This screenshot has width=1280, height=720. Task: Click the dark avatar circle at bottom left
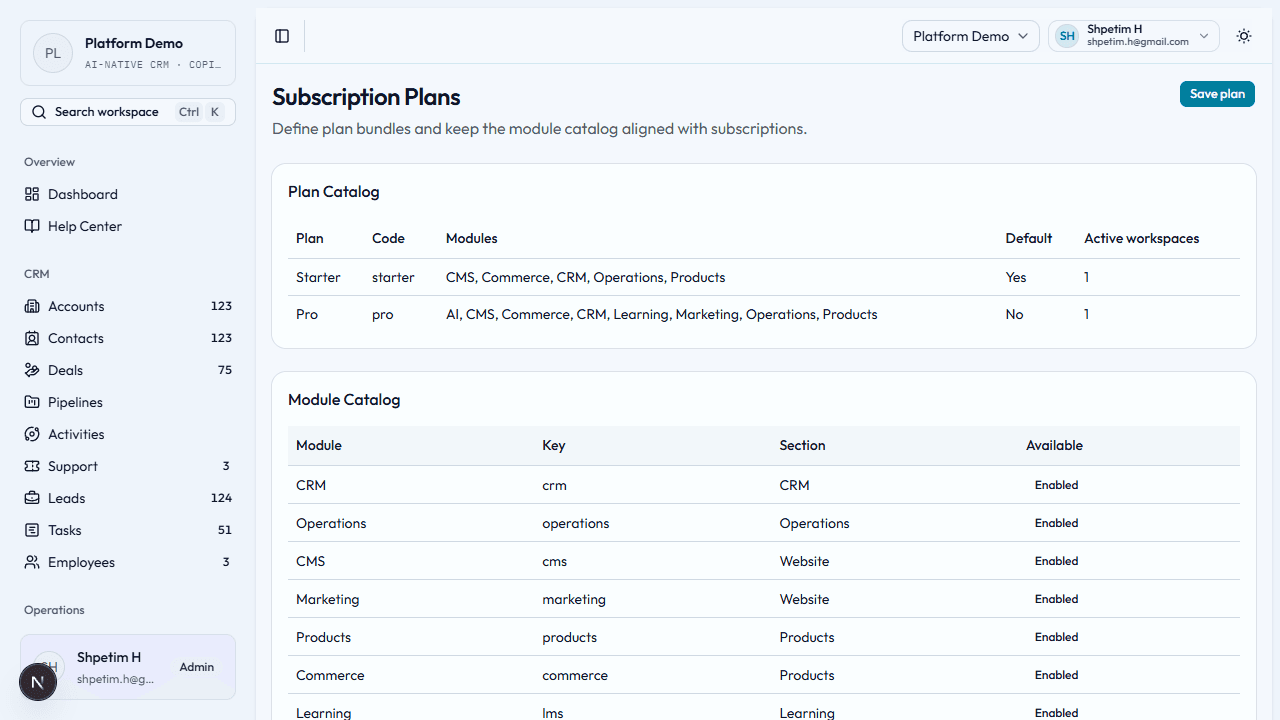point(38,681)
